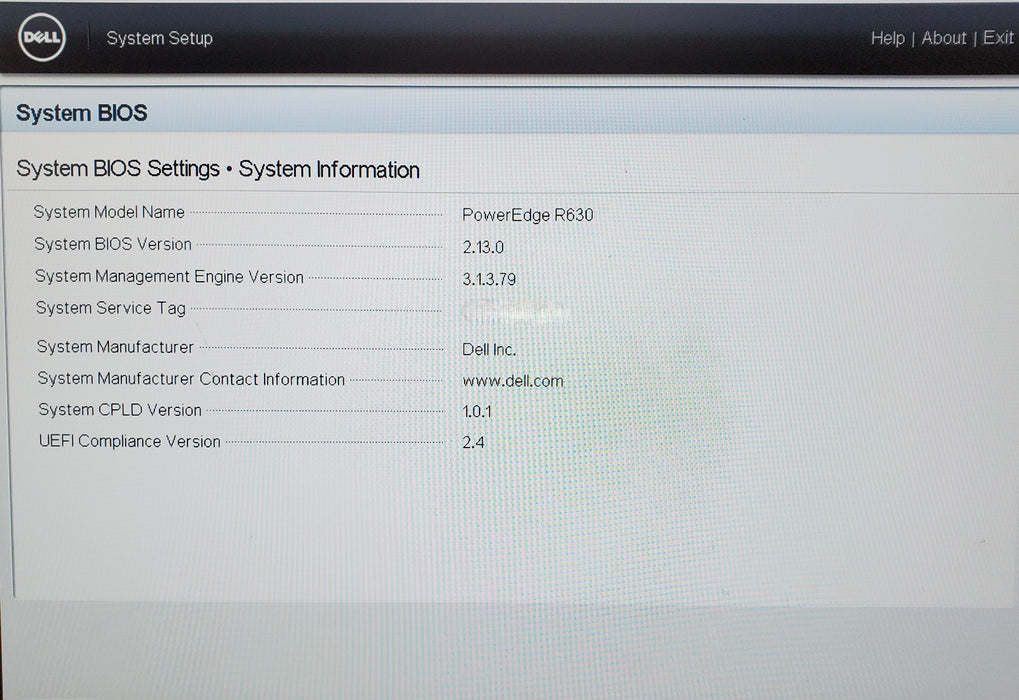Click the 2.13.0 BIOS version value
This screenshot has height=700, width=1019.
tap(483, 248)
